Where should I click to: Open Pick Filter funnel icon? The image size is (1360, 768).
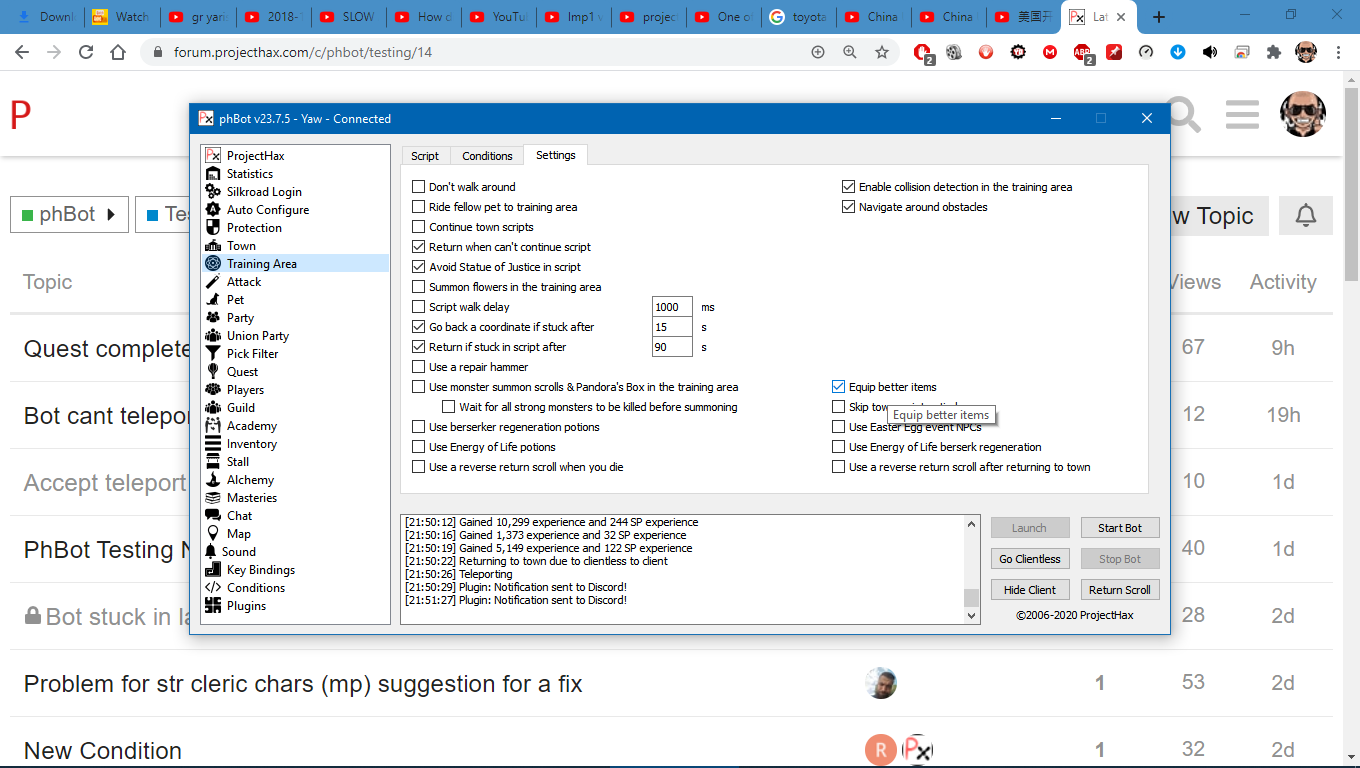(212, 354)
